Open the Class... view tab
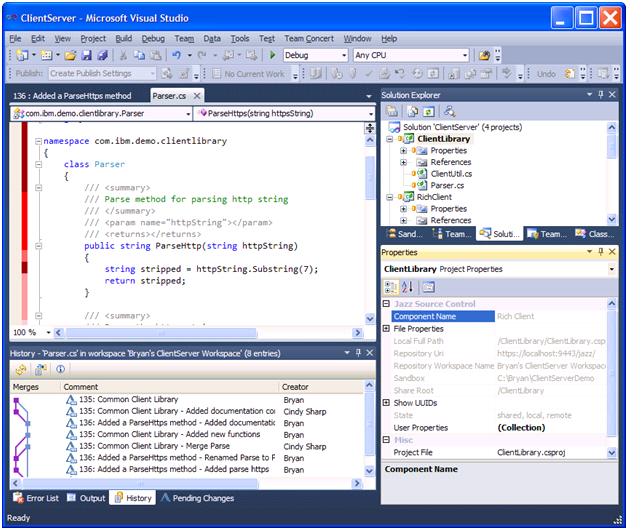Viewport: 628px width, 530px height. 595,234
